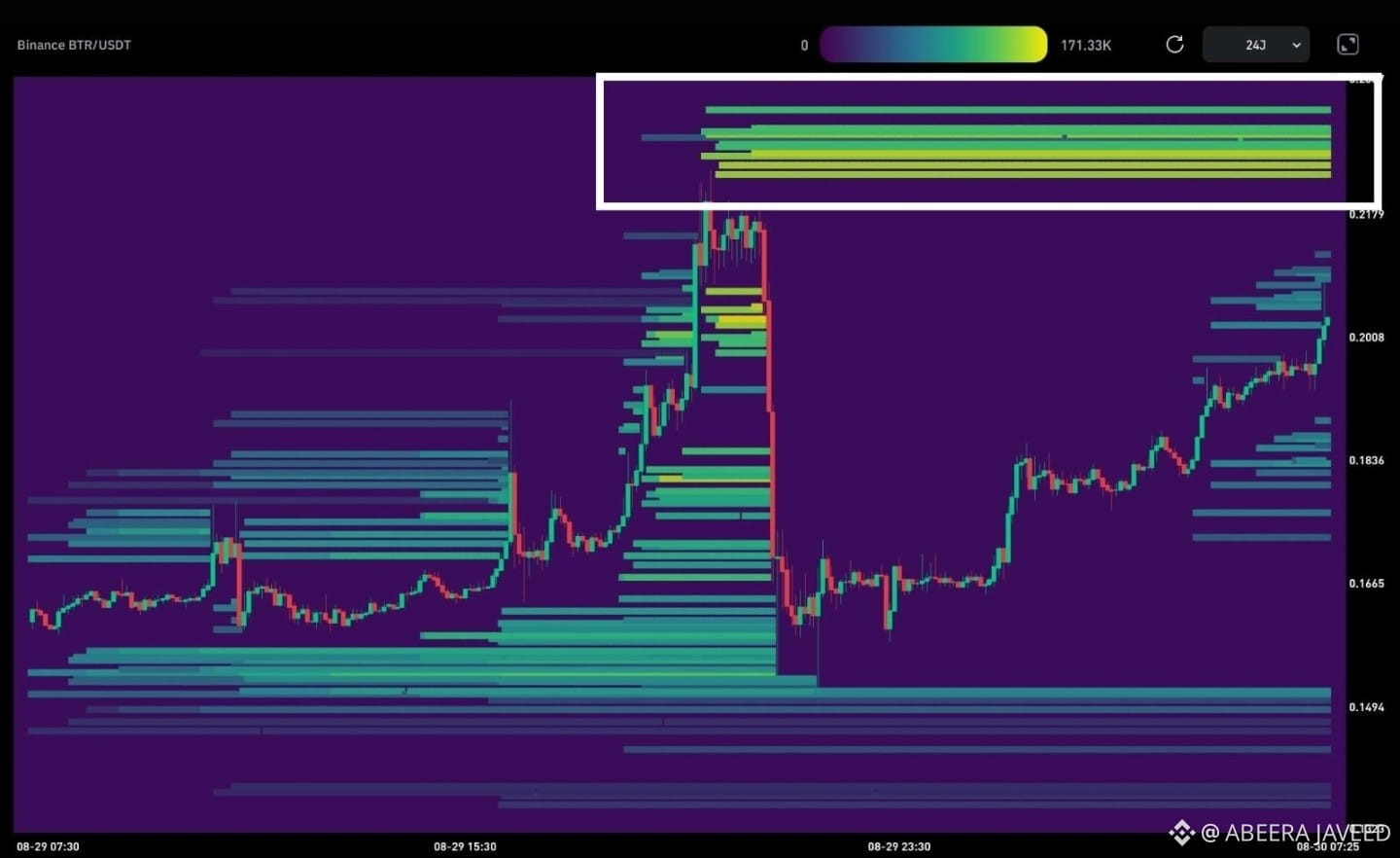Refresh the liquidation heatmap data
This screenshot has width=1400, height=858.
1174,45
